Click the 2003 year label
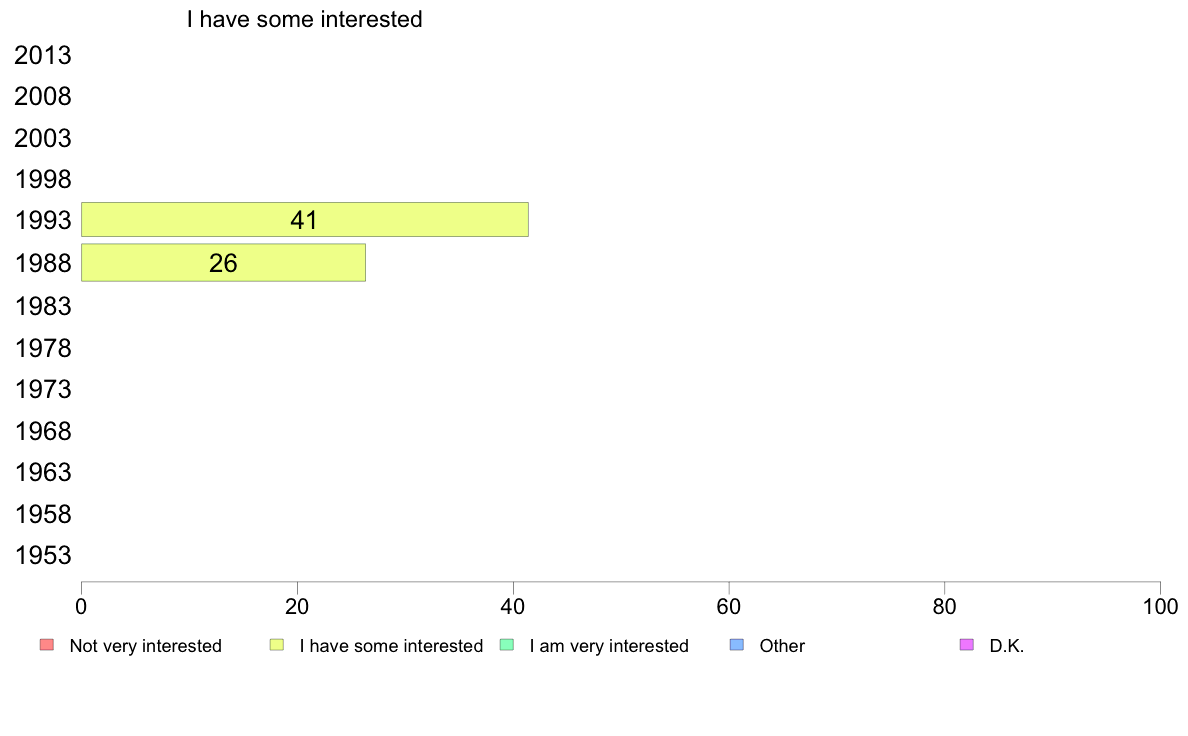 pyautogui.click(x=43, y=139)
